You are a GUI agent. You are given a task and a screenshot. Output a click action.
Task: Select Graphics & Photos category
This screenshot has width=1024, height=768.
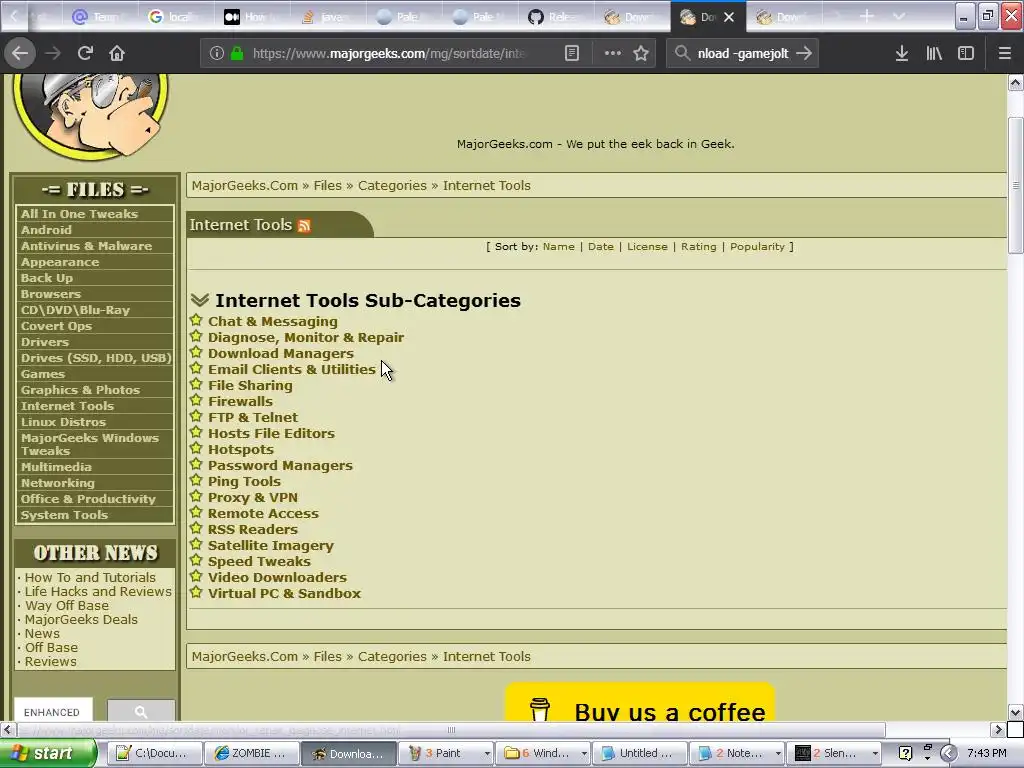(80, 390)
